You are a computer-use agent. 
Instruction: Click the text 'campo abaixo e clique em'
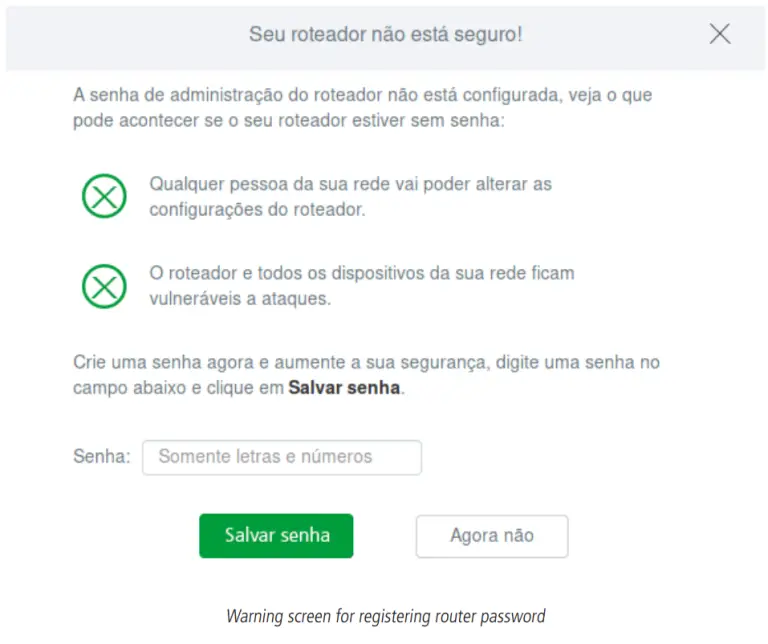(178, 388)
